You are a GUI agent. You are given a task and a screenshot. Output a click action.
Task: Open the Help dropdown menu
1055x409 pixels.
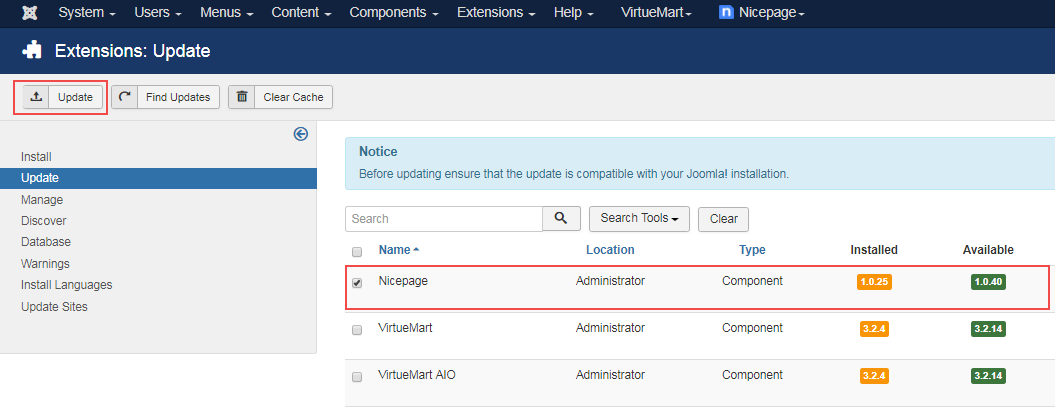tap(574, 13)
